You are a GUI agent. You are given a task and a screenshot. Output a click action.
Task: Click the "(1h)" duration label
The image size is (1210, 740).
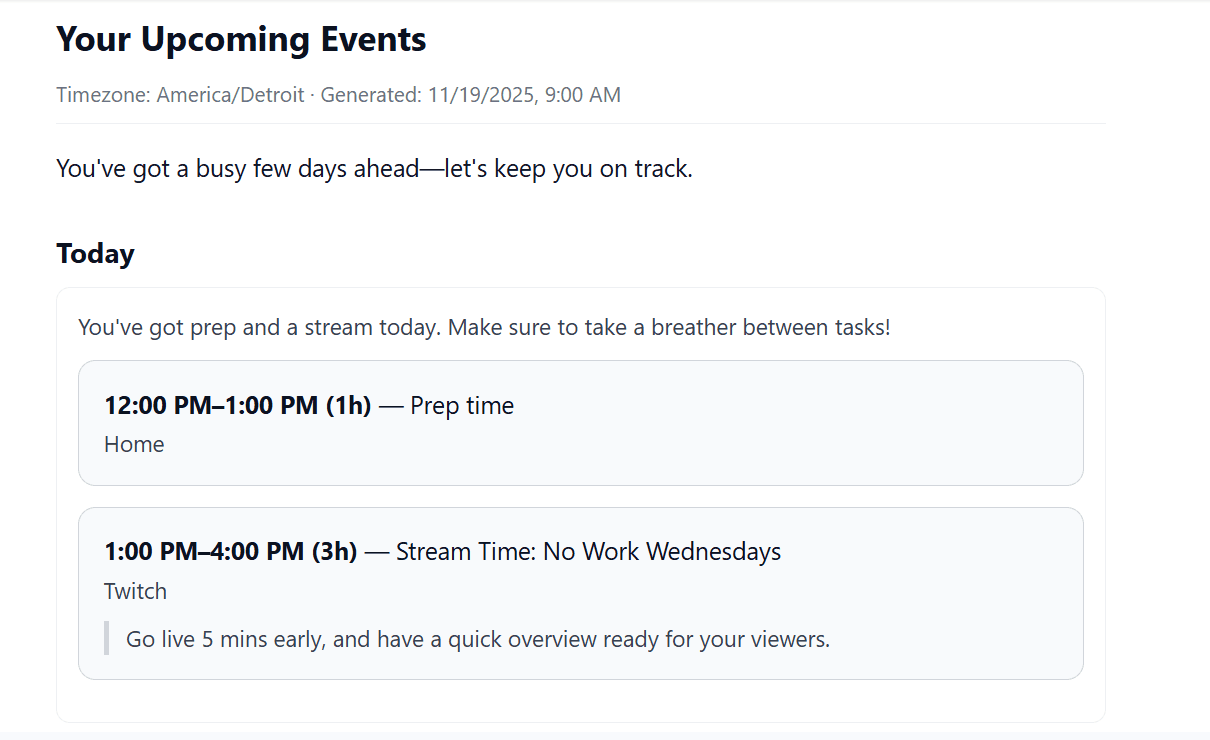[348, 406]
